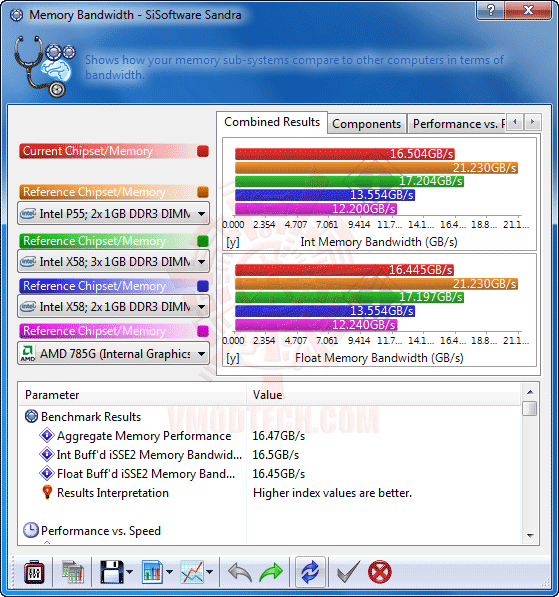559x597 pixels.
Task: Toggle the red Current Chipset/Memory swatch
Action: pos(203,151)
